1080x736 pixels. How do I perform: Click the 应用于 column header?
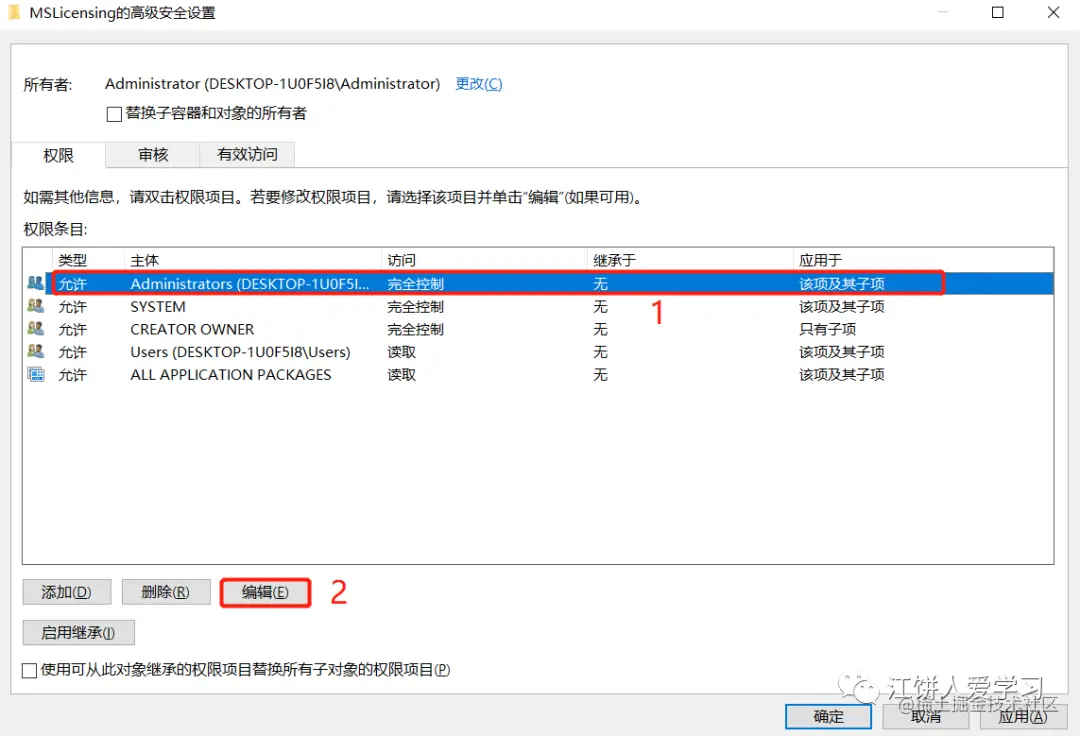(x=923, y=260)
